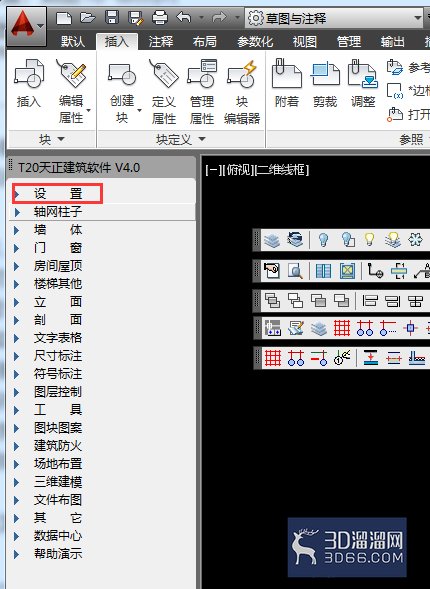Click the 俯视 view control label
Viewport: 430px width, 589px height.
(x=238, y=170)
